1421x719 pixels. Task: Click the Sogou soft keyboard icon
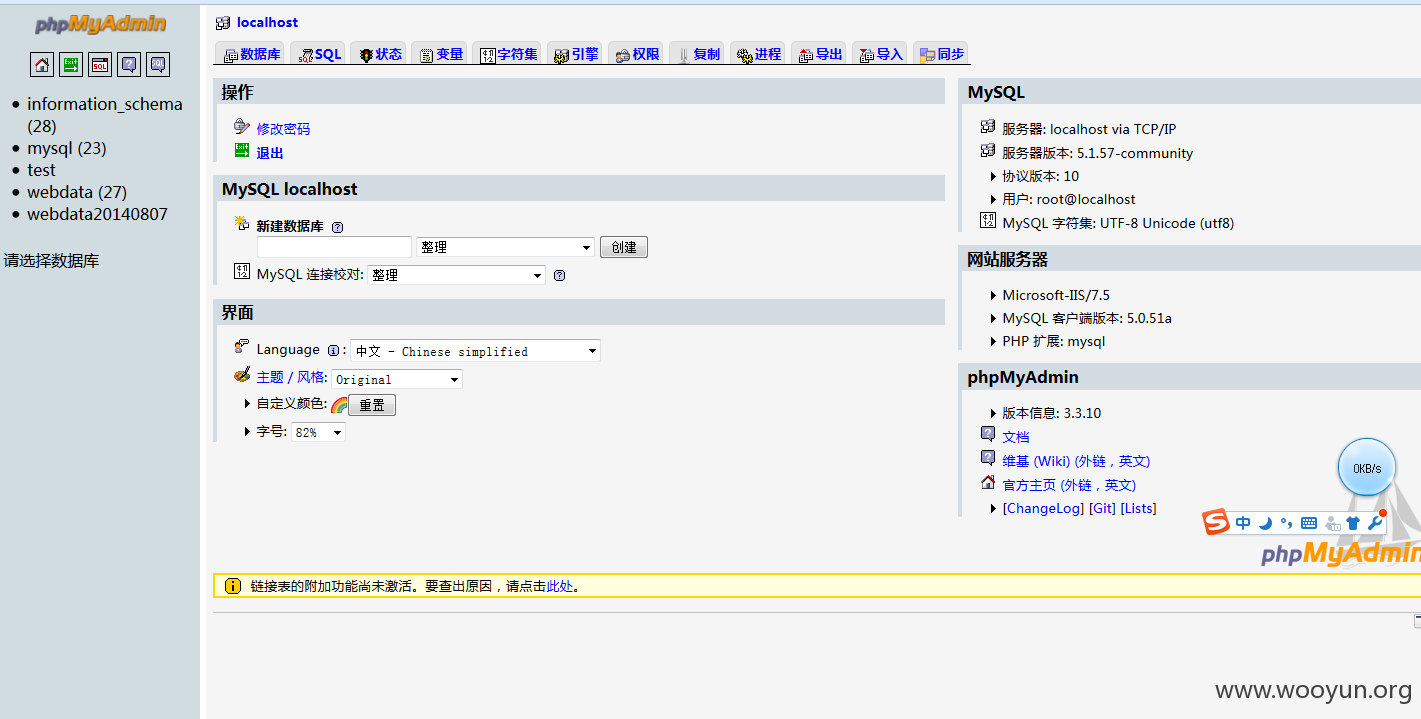point(1309,523)
